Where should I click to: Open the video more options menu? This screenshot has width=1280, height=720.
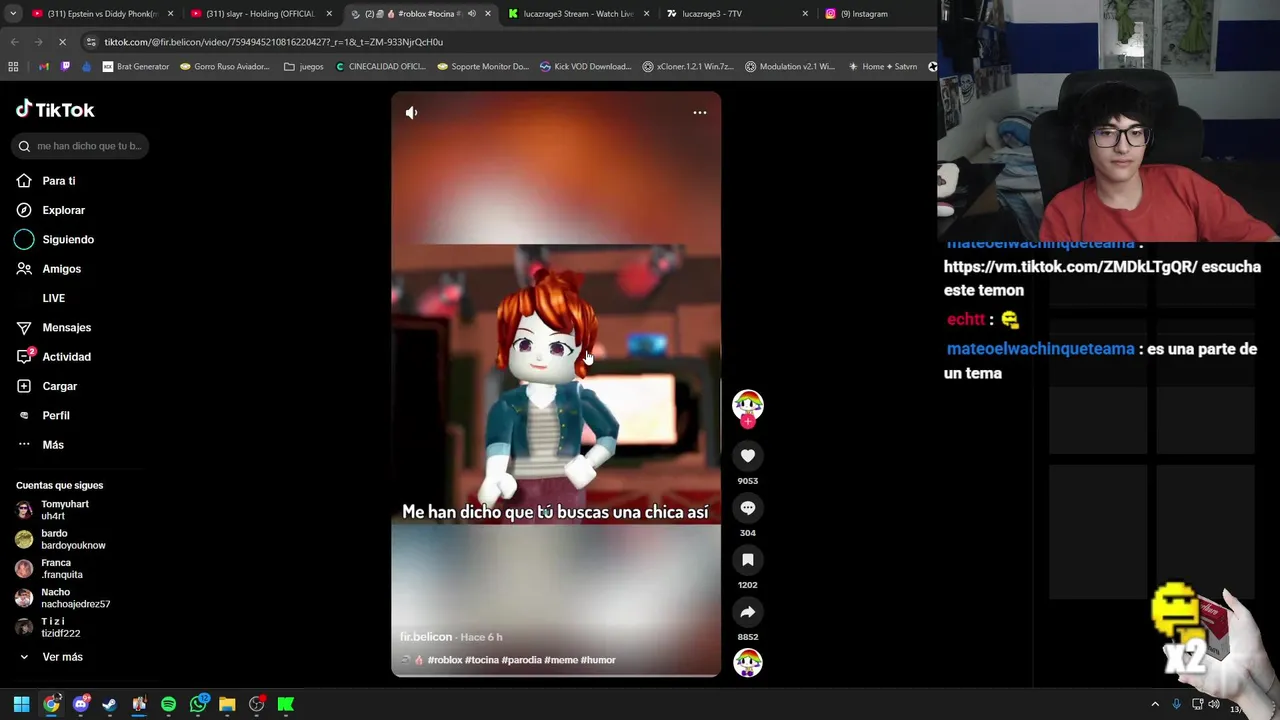[700, 112]
